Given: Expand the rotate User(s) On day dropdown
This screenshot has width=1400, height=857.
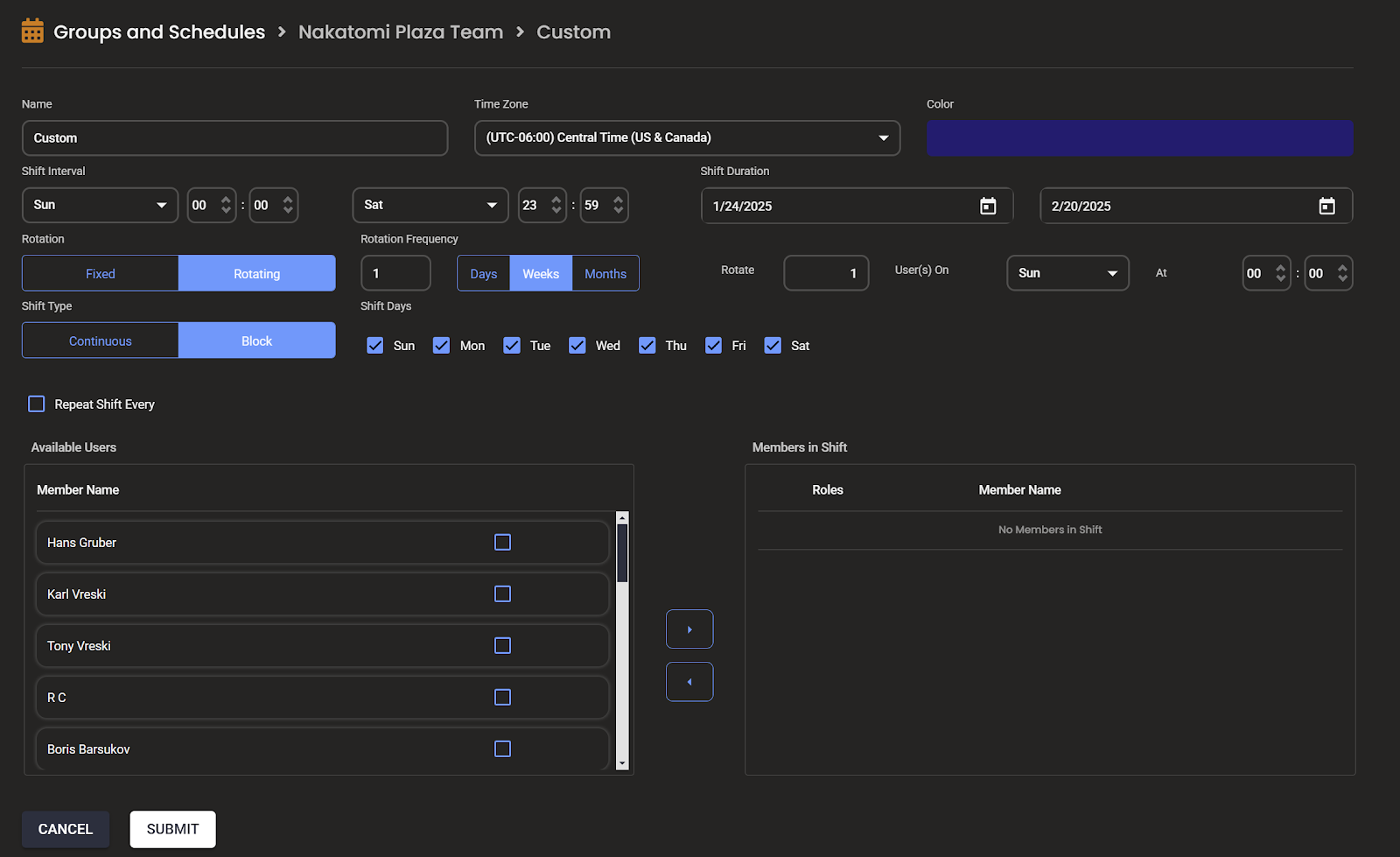Looking at the screenshot, I should pos(1067,273).
